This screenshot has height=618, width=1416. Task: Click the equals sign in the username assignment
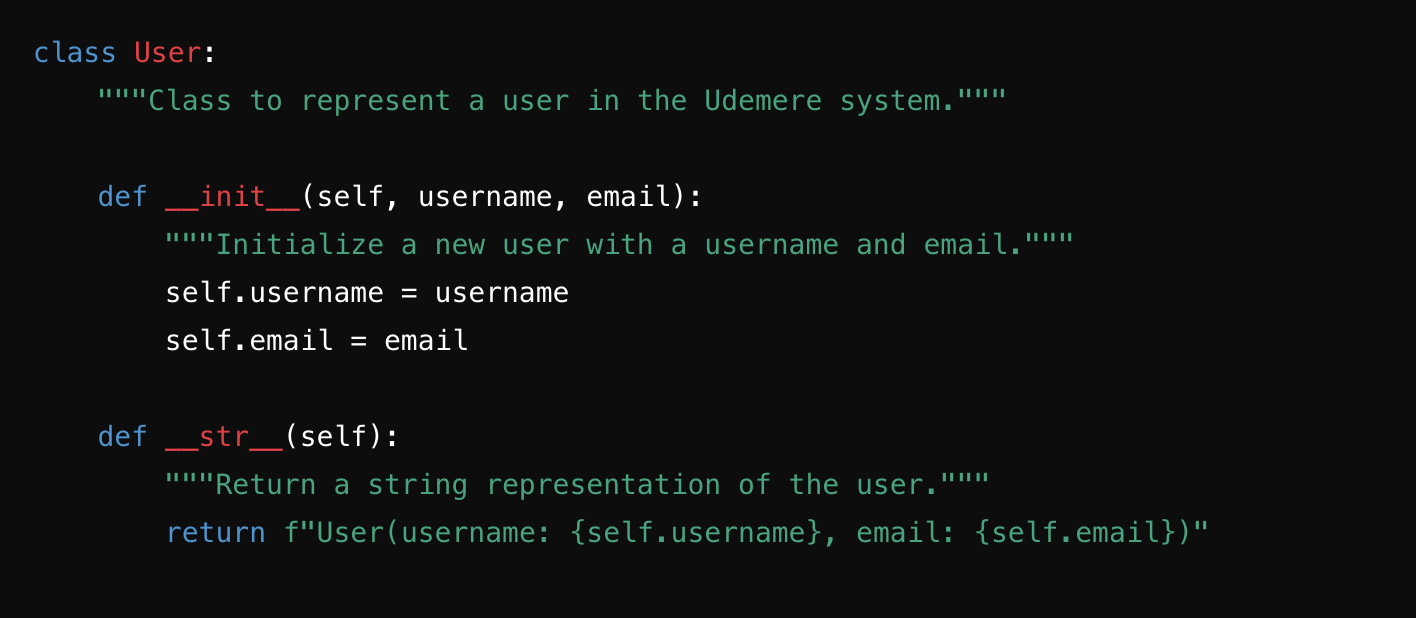pyautogui.click(x=409, y=293)
